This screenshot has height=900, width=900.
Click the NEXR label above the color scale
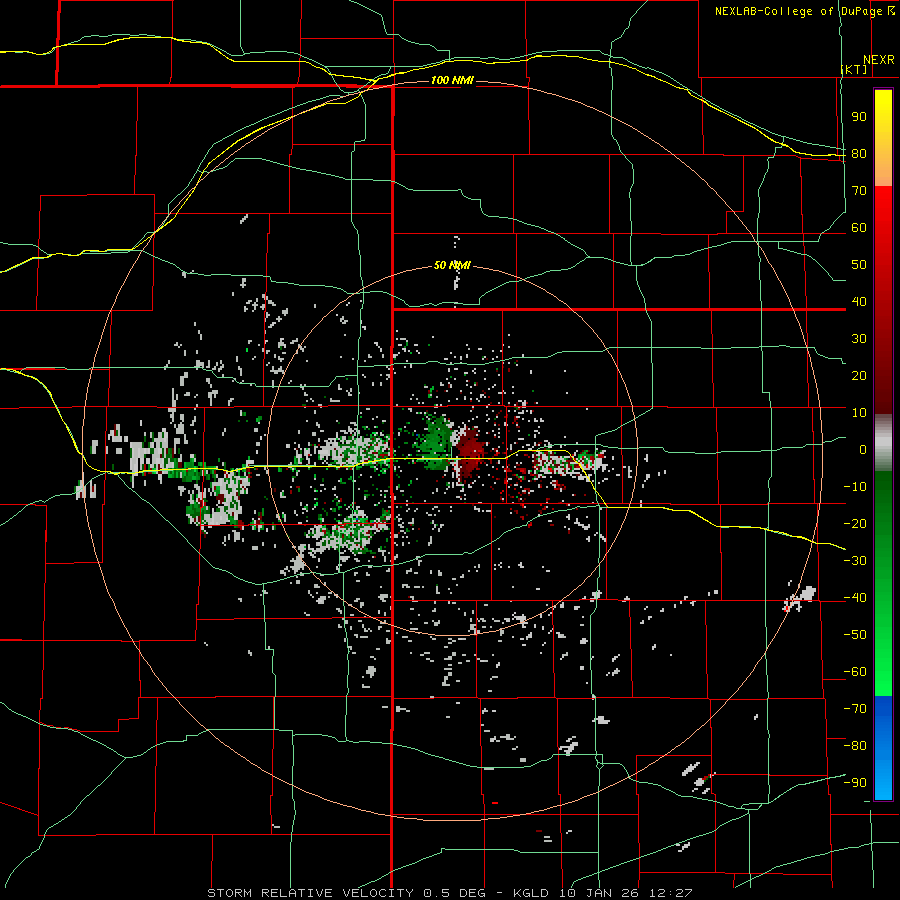[878, 60]
